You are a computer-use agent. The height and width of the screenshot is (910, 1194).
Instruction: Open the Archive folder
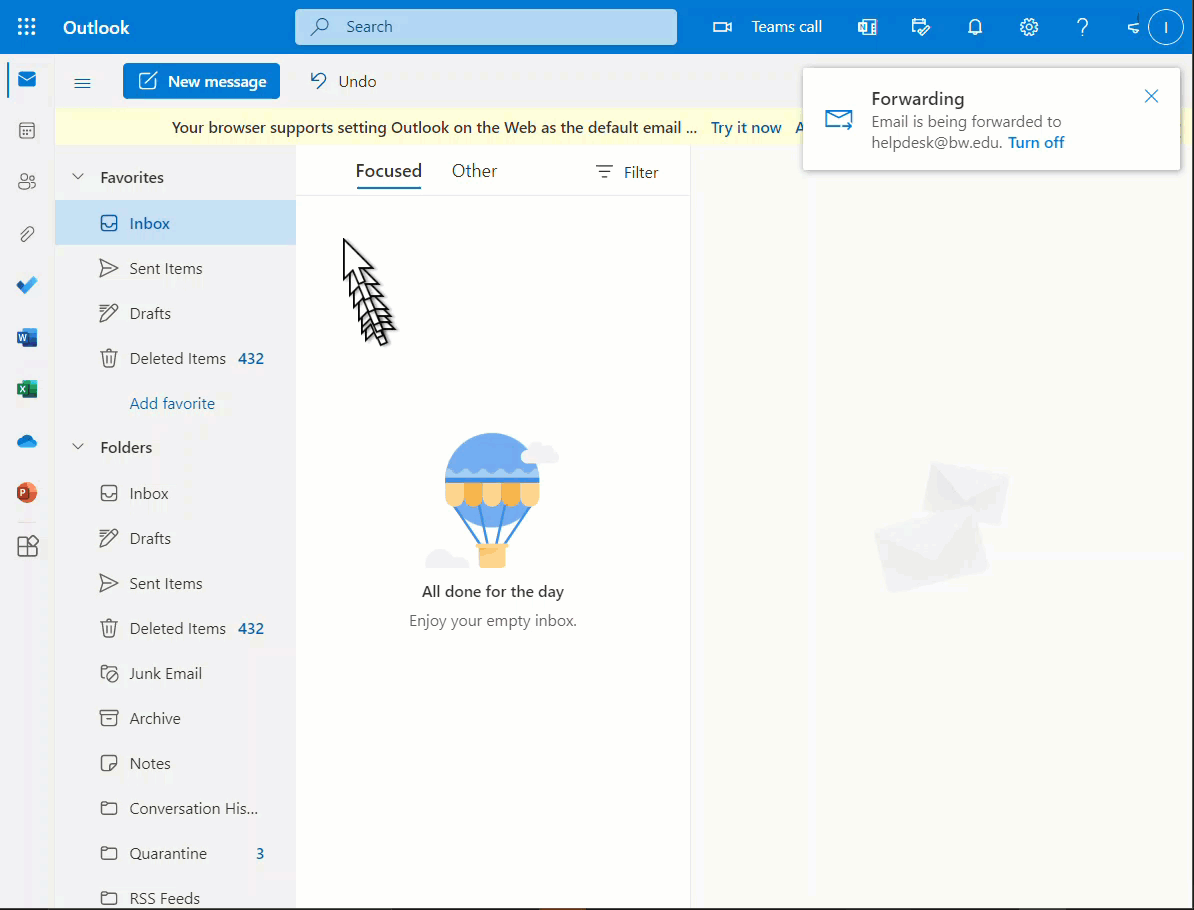coord(176,718)
